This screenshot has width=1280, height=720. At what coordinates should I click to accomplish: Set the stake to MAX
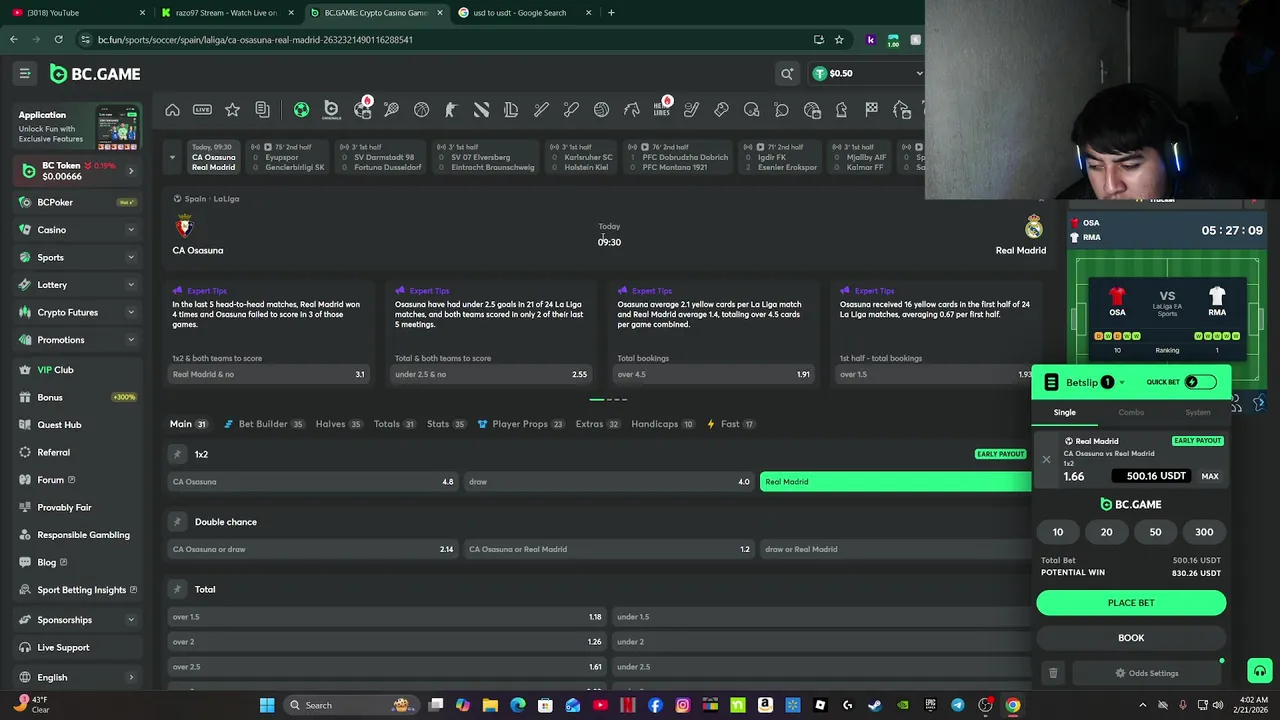(1210, 476)
